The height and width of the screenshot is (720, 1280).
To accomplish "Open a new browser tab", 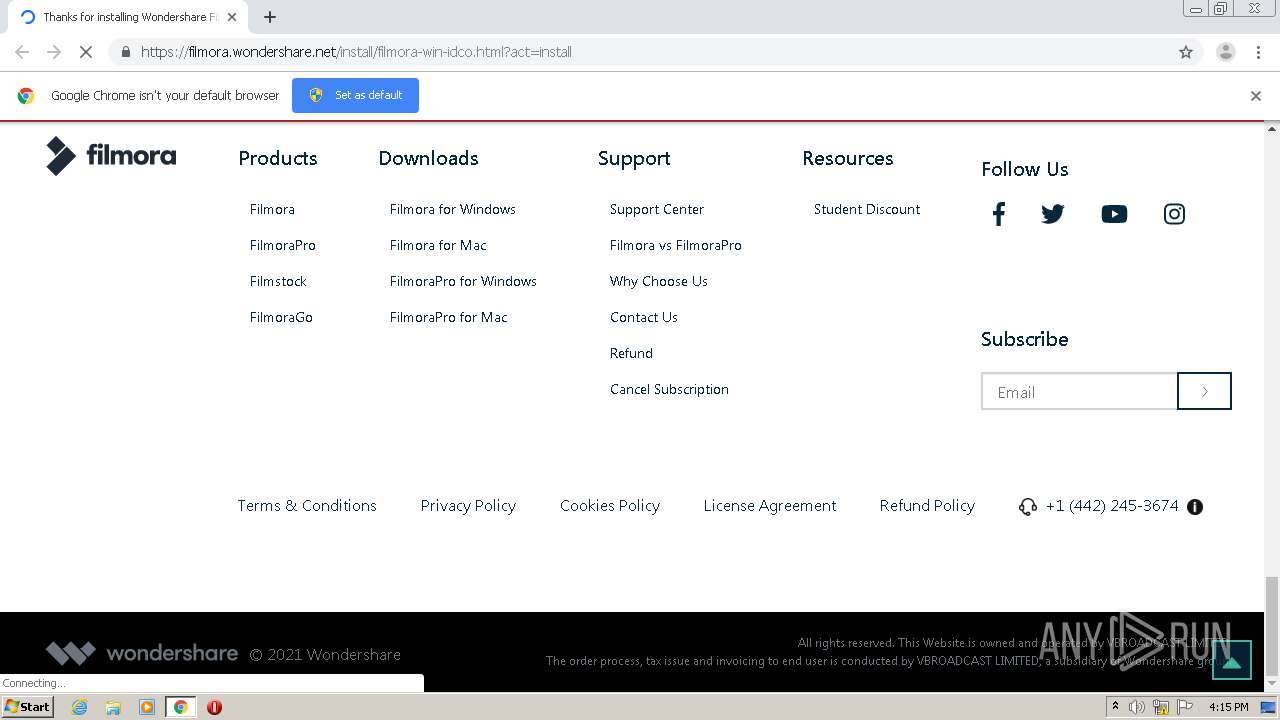I will pyautogui.click(x=270, y=17).
